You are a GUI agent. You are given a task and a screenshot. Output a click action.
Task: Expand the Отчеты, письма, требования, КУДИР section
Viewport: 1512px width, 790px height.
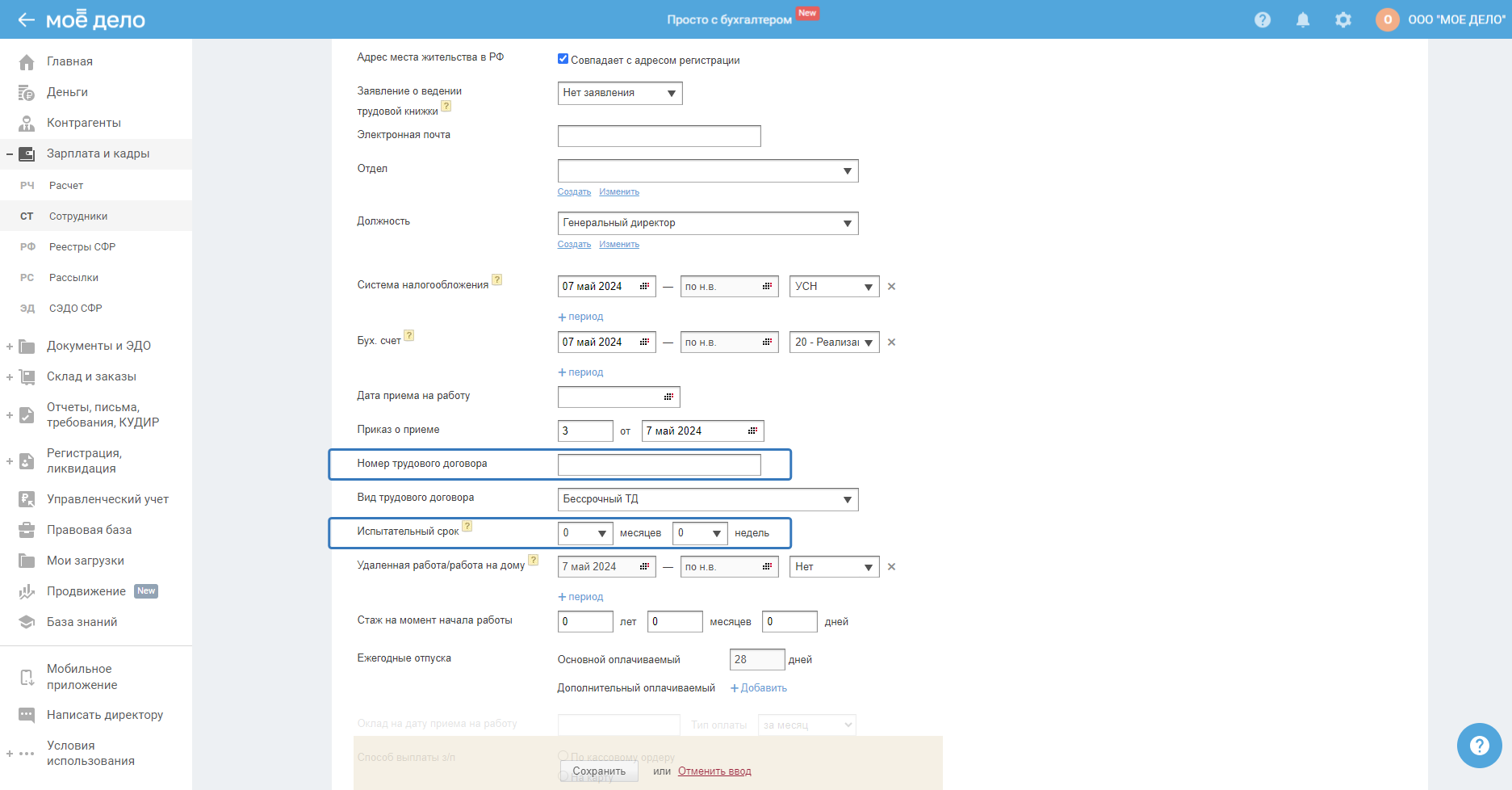click(10, 415)
